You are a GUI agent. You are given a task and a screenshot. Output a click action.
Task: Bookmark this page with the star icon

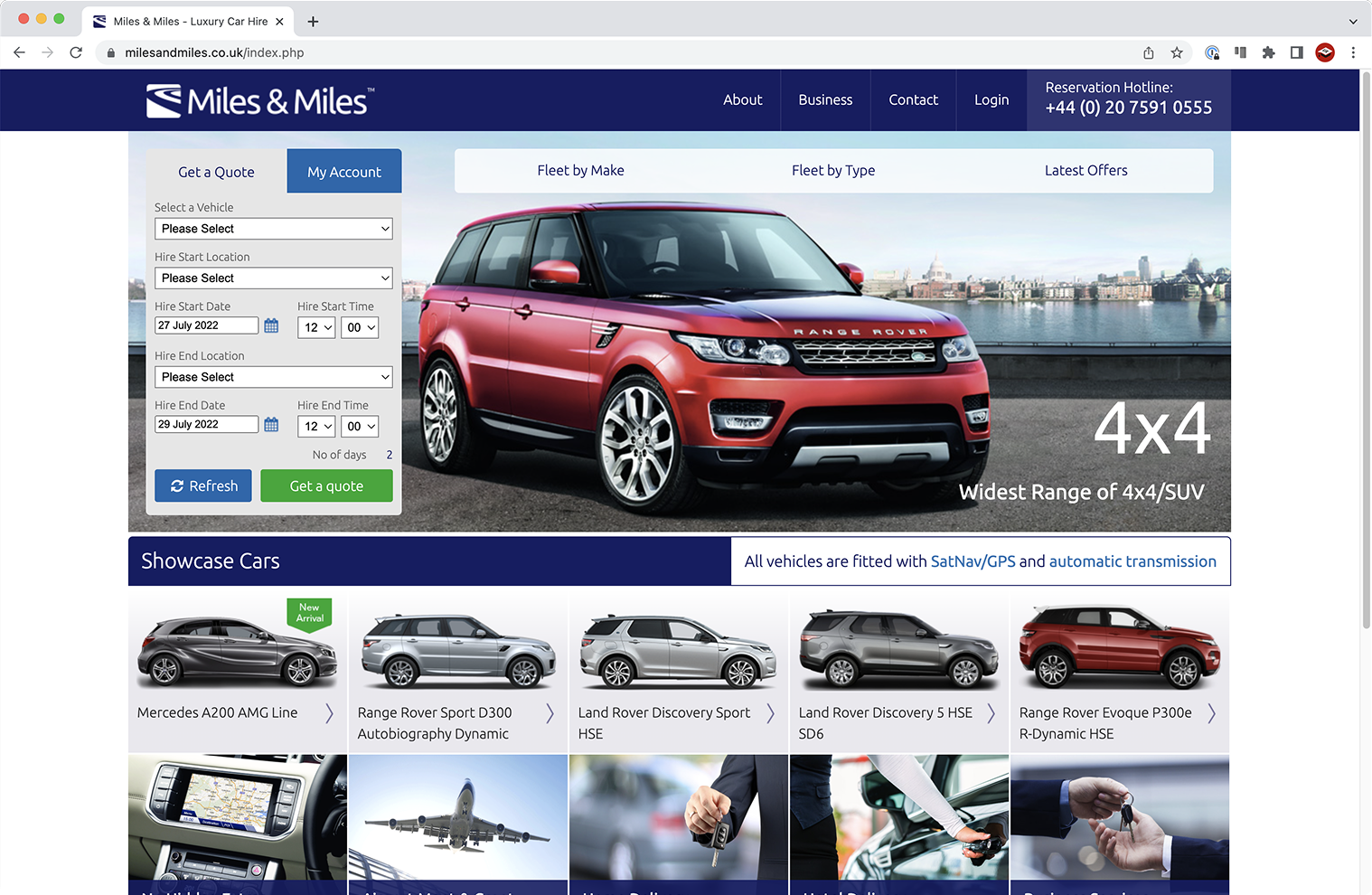tap(1177, 52)
